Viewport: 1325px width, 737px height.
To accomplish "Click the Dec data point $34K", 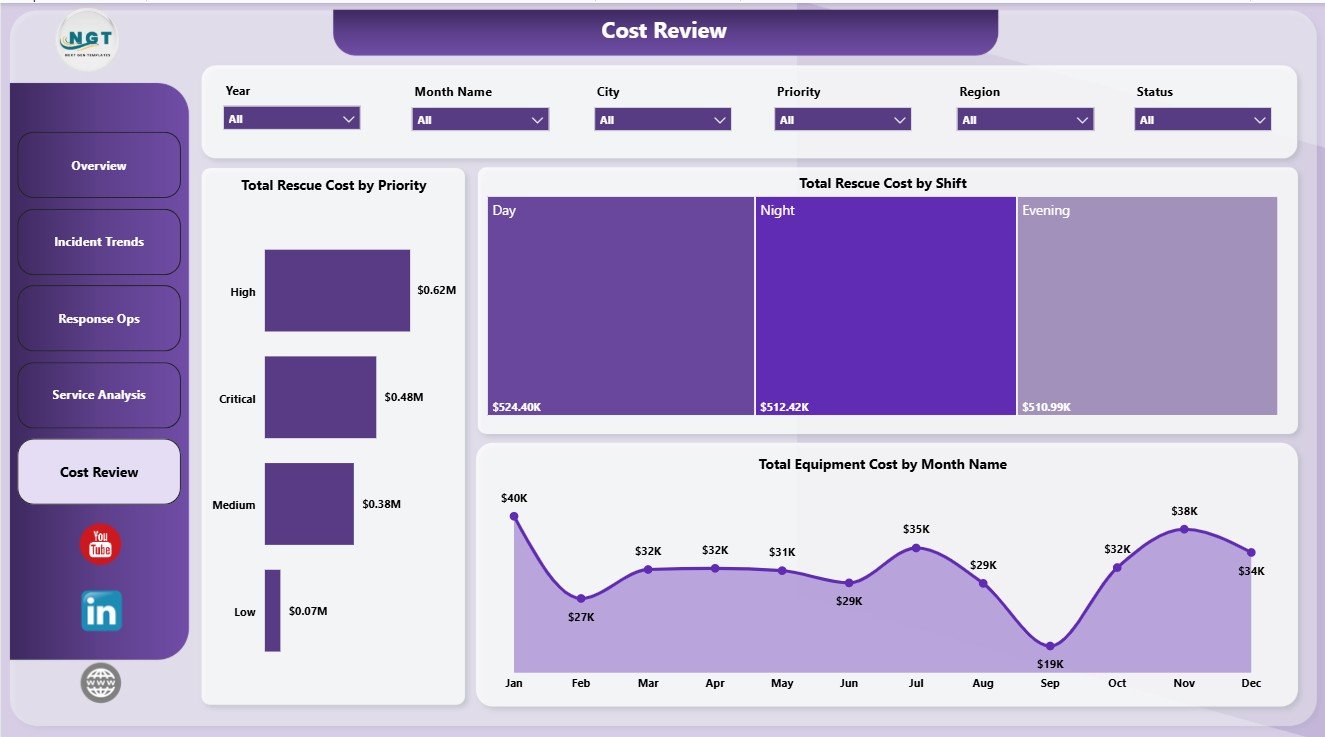I will pyautogui.click(x=1251, y=552).
